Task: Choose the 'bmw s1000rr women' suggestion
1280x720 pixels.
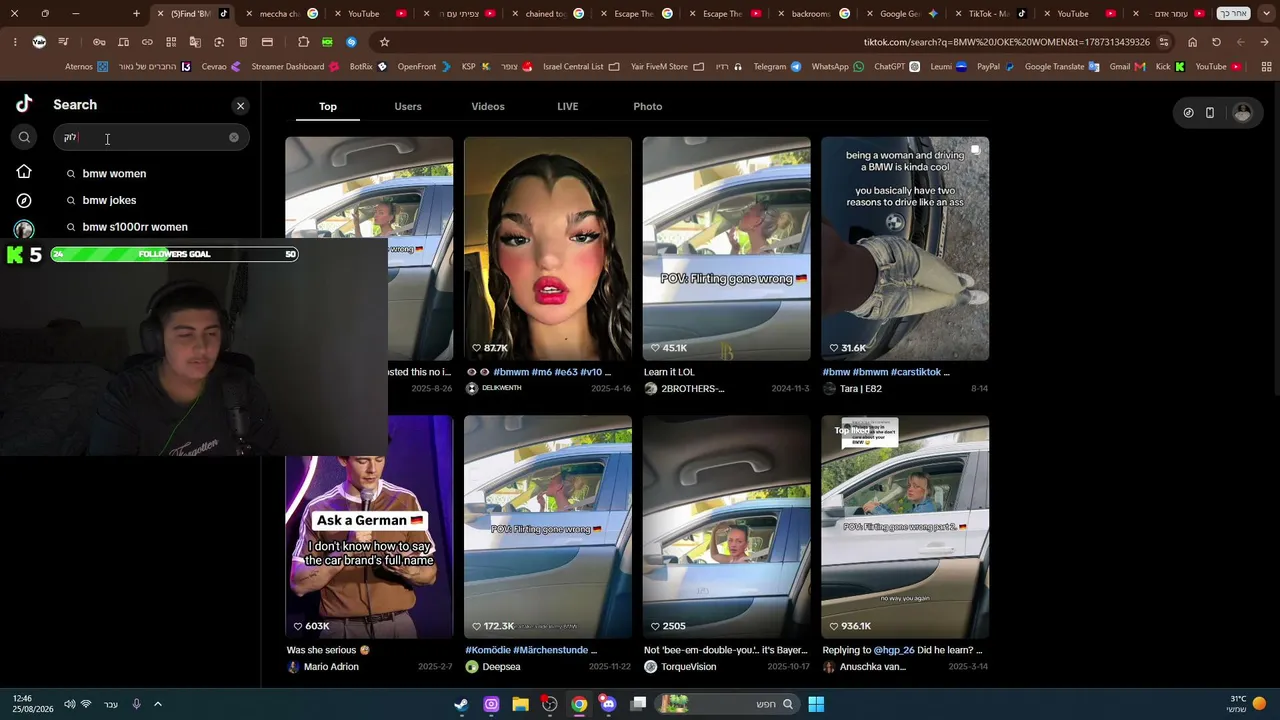Action: pyautogui.click(x=135, y=227)
